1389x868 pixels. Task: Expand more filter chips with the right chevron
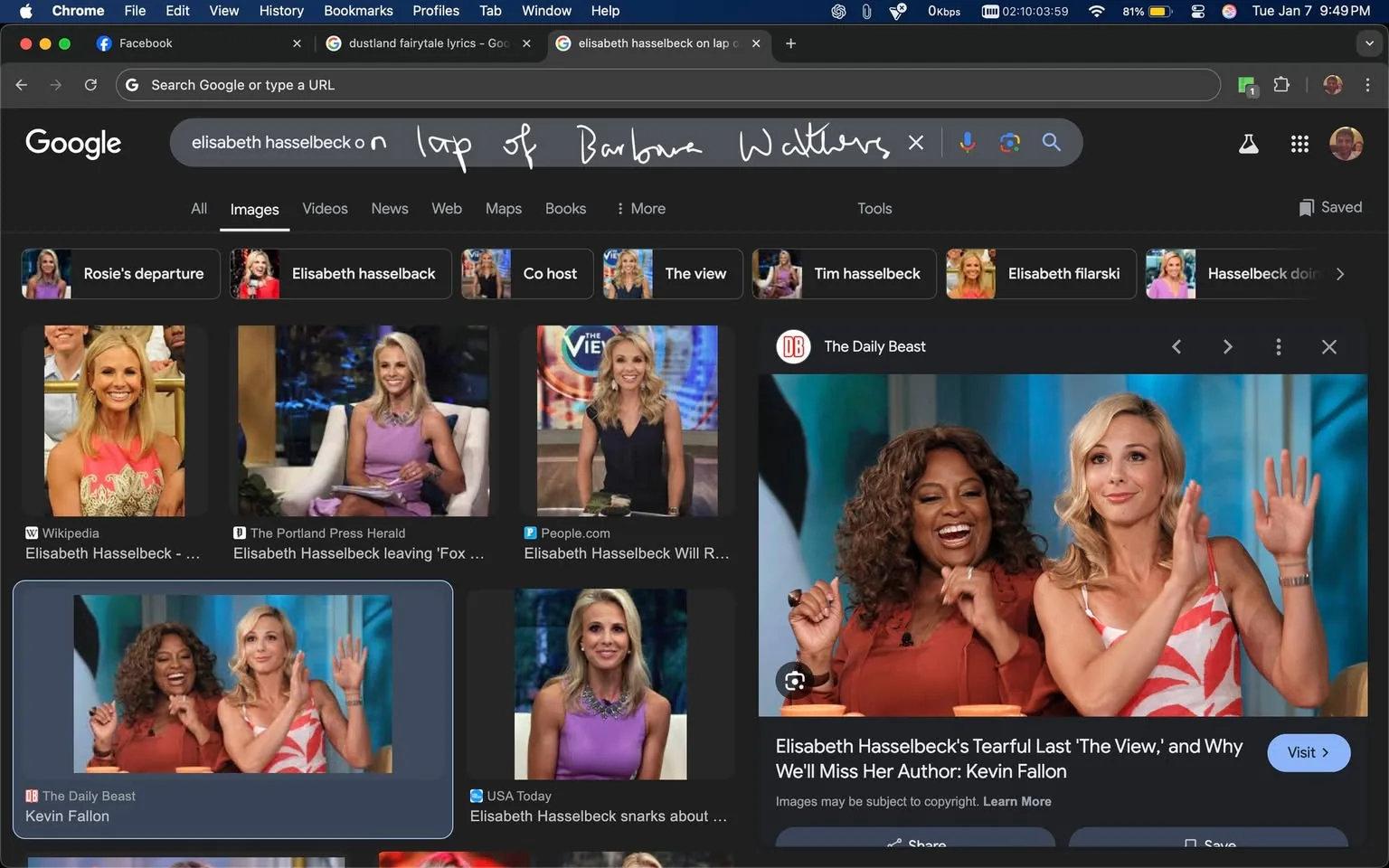(1341, 273)
